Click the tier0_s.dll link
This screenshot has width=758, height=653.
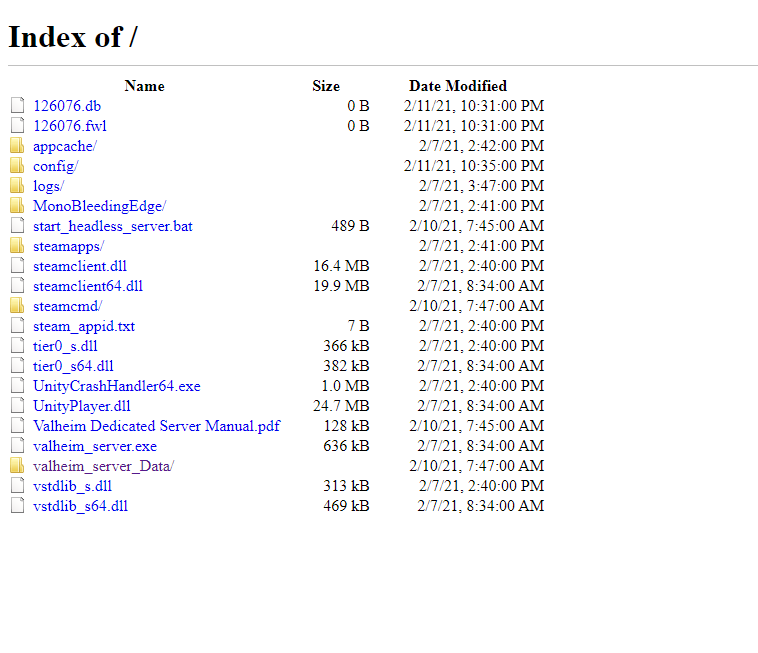tap(65, 346)
